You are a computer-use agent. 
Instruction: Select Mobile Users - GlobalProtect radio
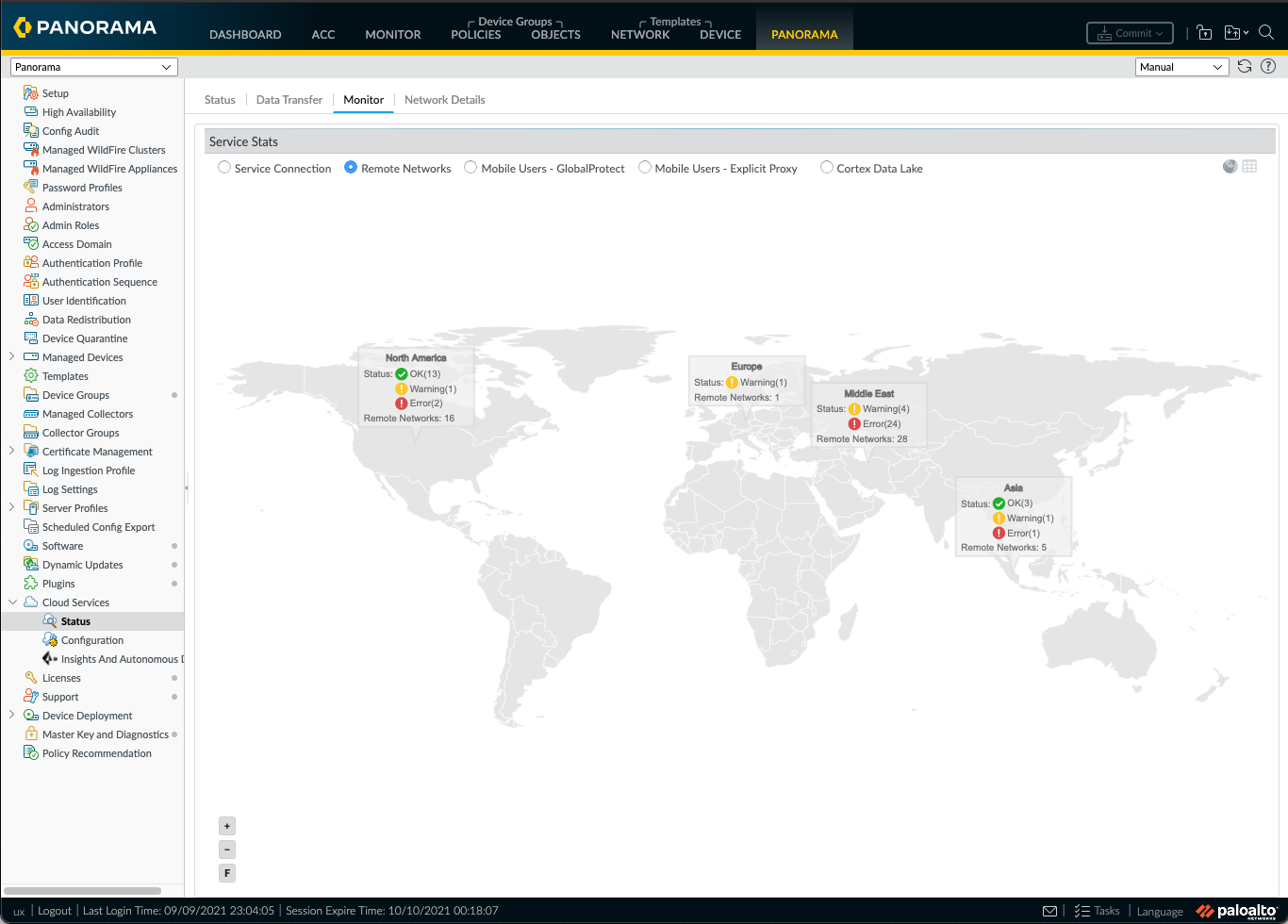471,168
